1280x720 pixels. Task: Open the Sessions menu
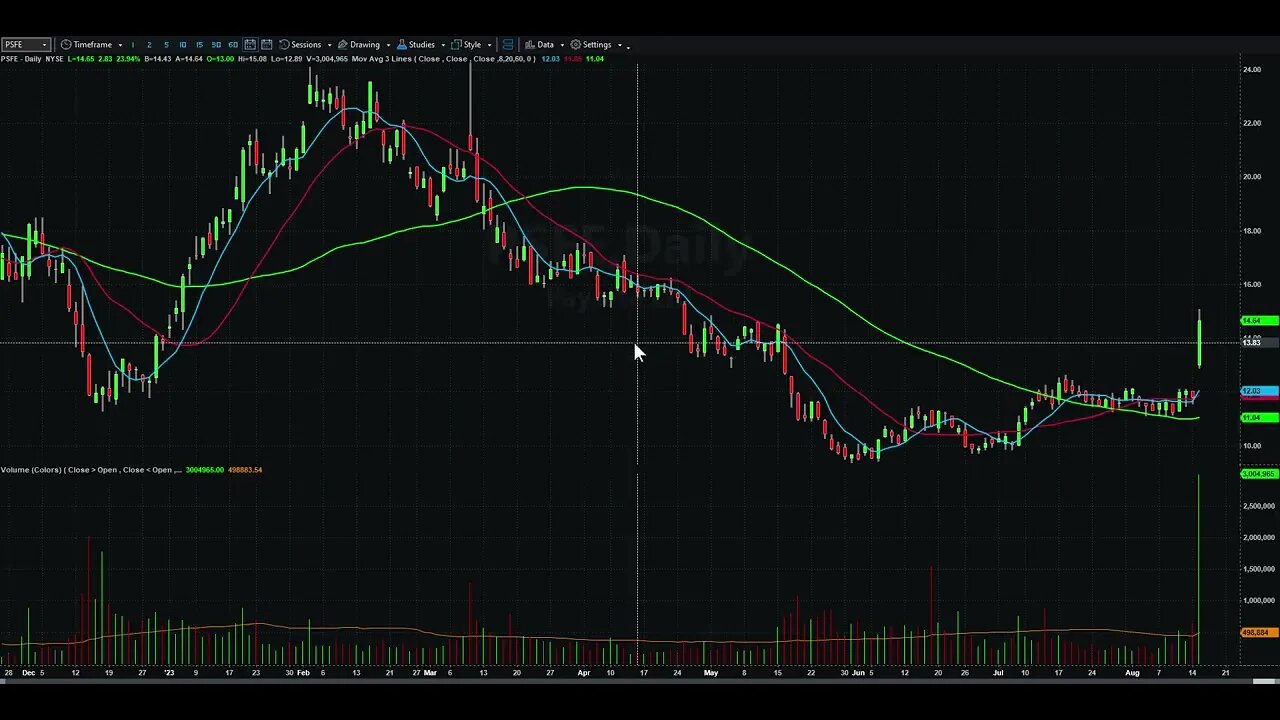pos(306,45)
